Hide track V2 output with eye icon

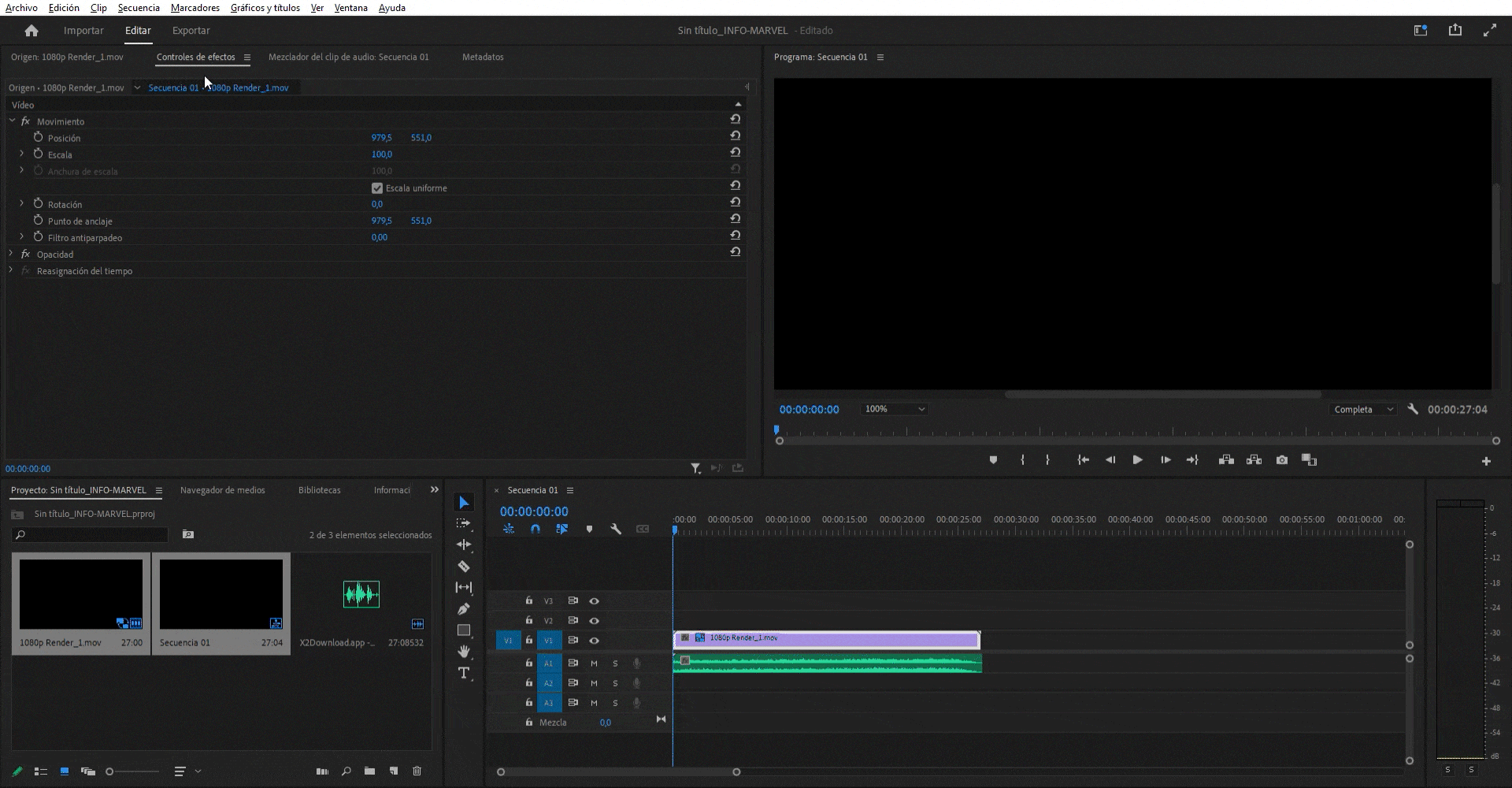tap(595, 621)
